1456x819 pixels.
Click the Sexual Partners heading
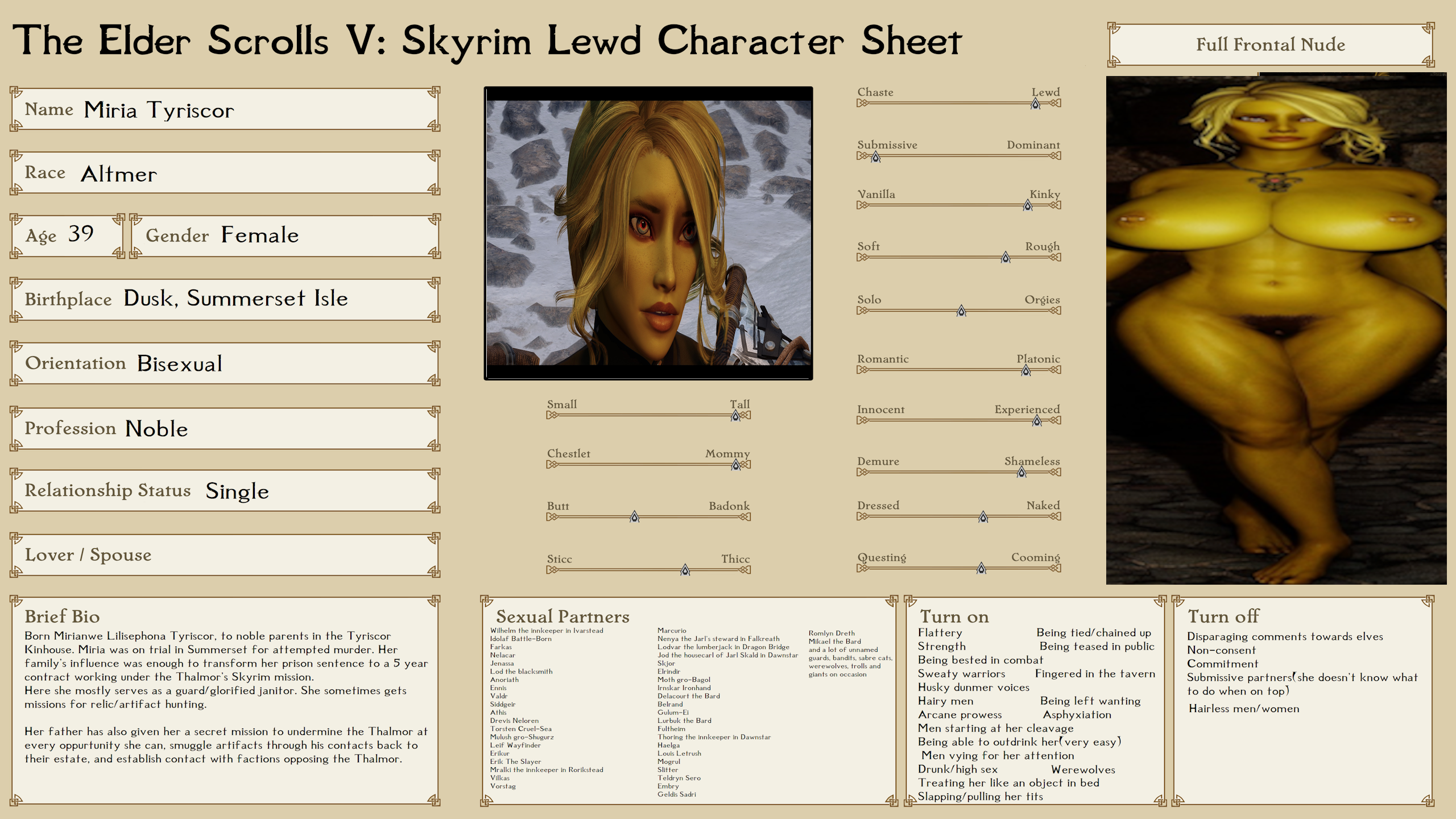click(562, 617)
